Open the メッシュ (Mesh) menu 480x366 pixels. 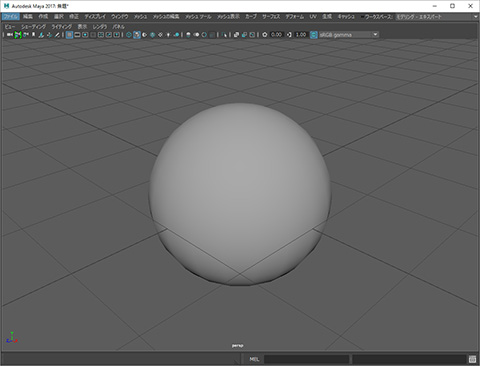pos(140,17)
